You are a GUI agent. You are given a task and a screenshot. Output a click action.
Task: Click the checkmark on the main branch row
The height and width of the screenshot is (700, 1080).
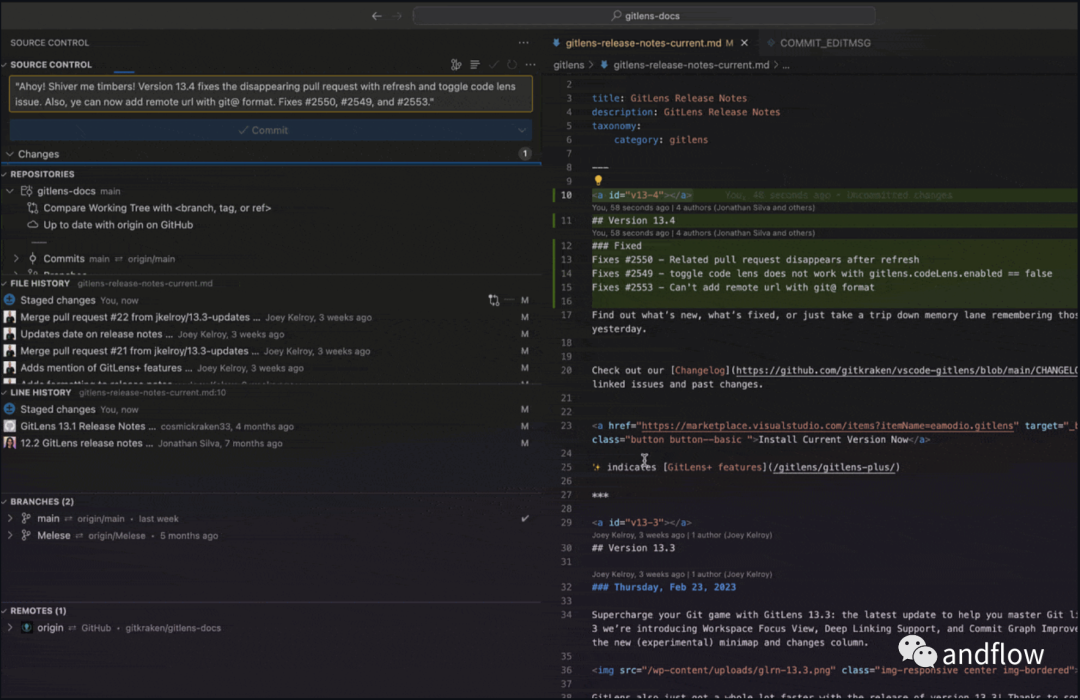[525, 518]
